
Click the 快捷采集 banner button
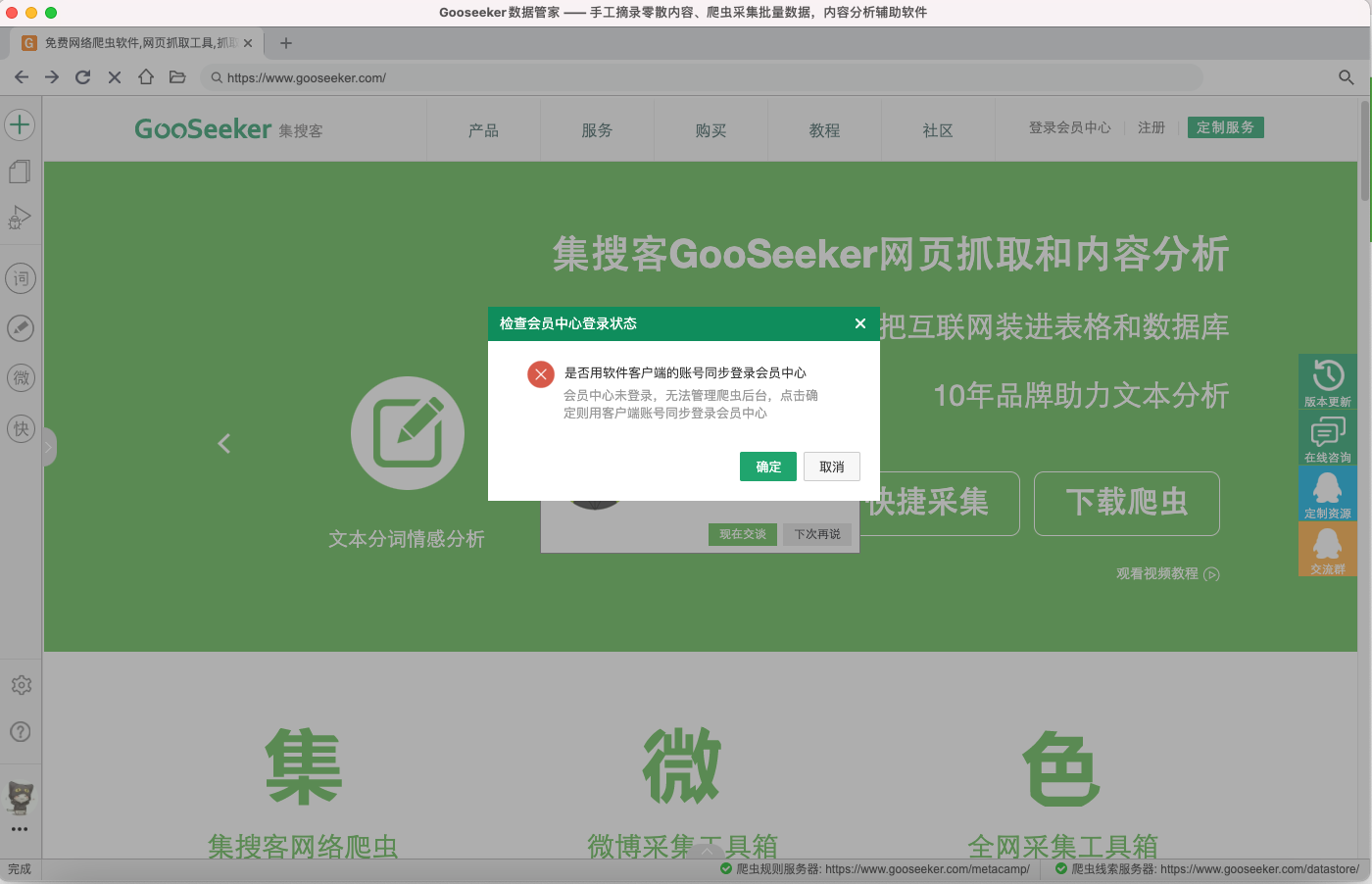coord(941,503)
